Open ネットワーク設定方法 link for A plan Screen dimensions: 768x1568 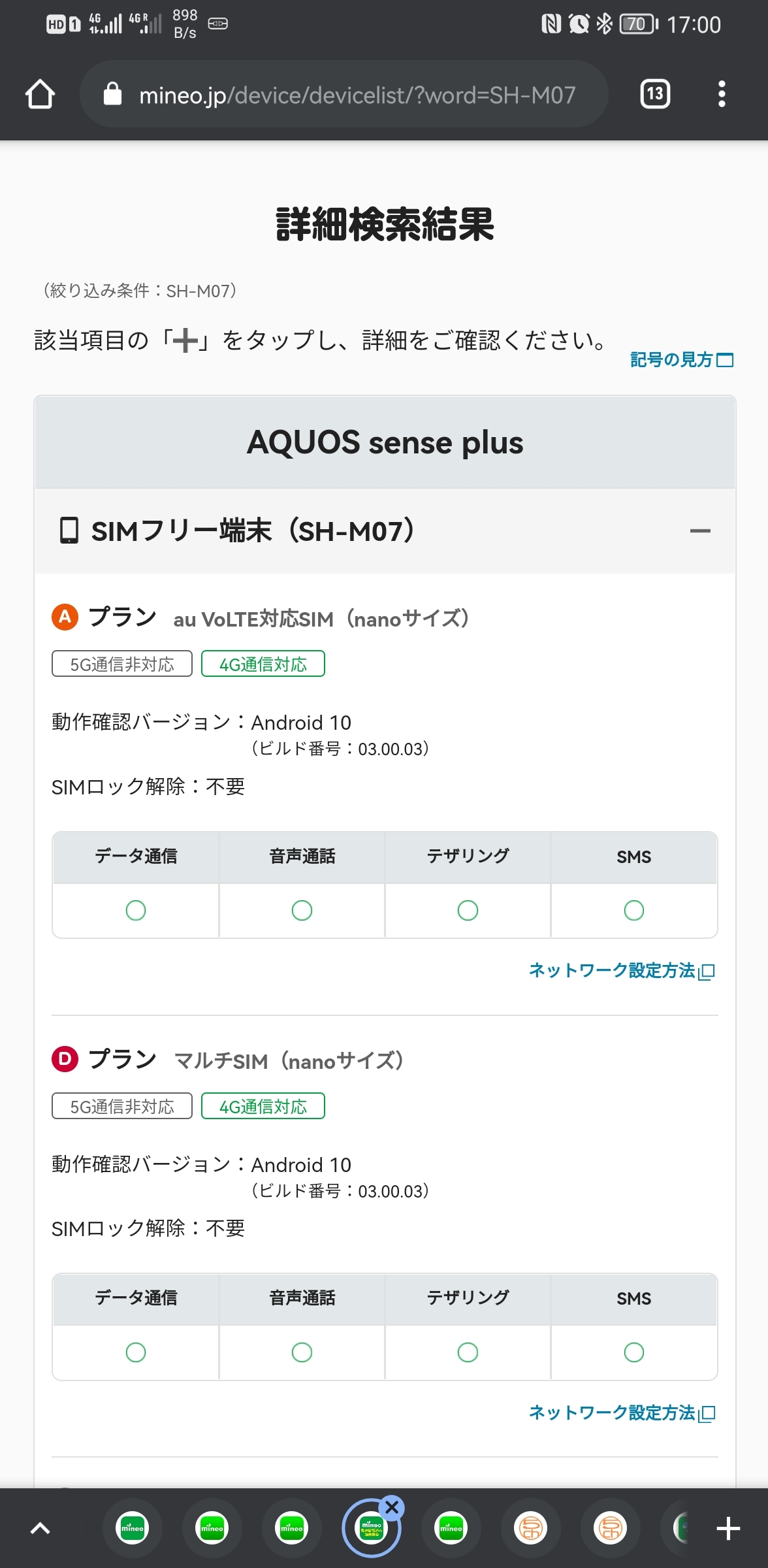[621, 971]
